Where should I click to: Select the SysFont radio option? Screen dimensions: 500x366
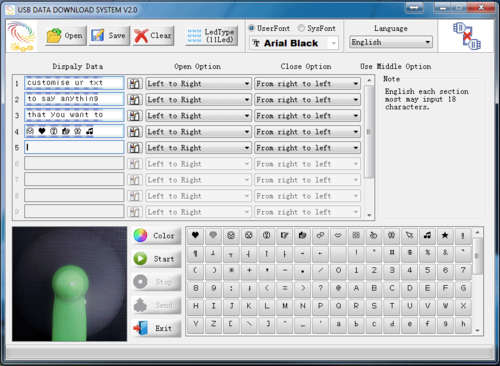(x=317, y=28)
